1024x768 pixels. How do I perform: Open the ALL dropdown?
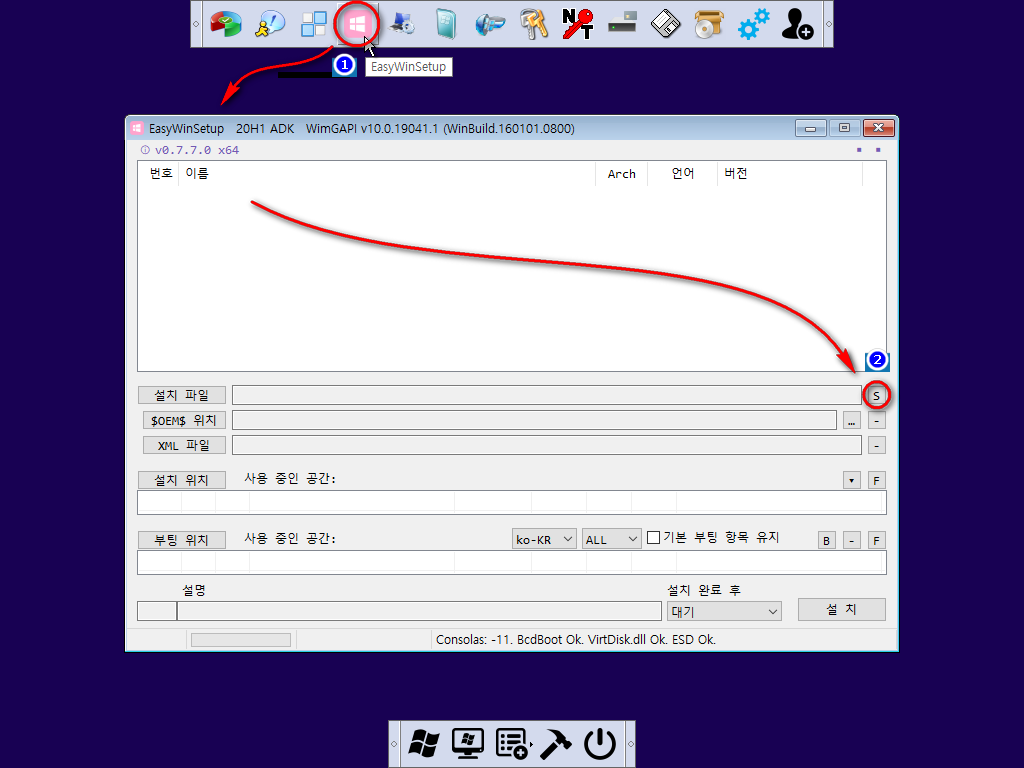(x=611, y=539)
